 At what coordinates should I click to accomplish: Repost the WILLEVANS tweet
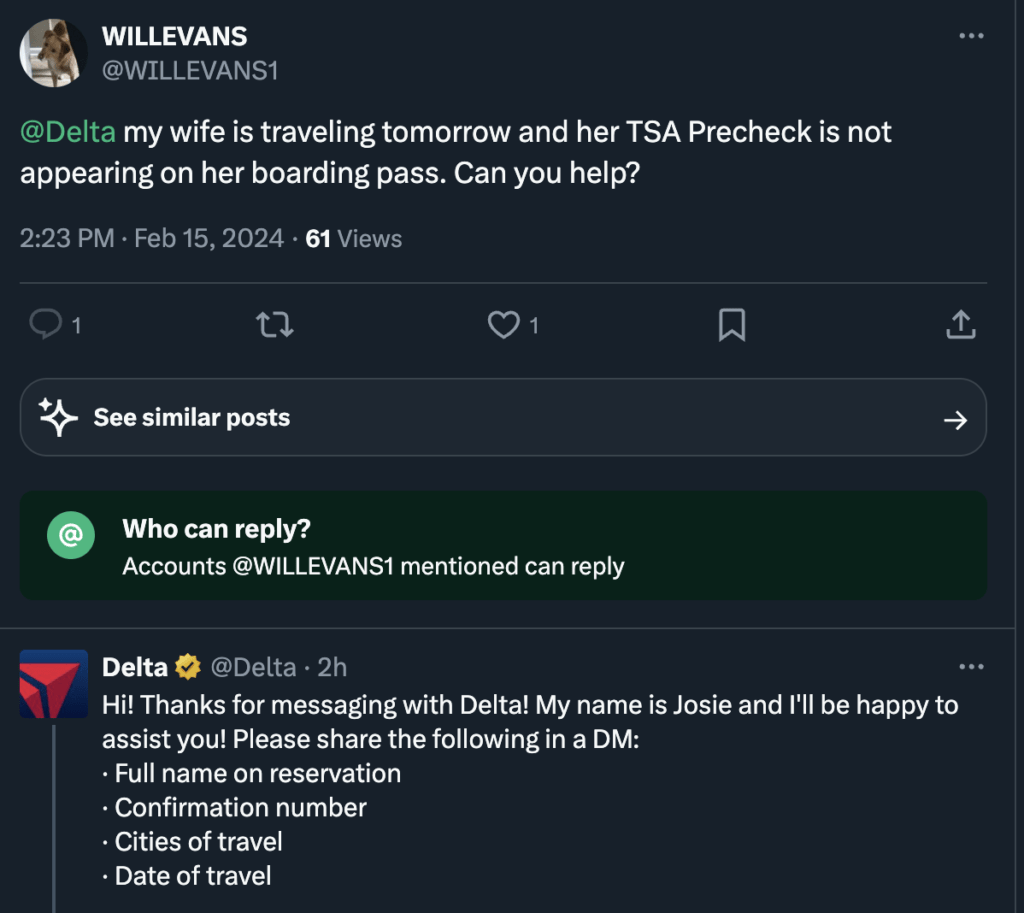point(275,324)
